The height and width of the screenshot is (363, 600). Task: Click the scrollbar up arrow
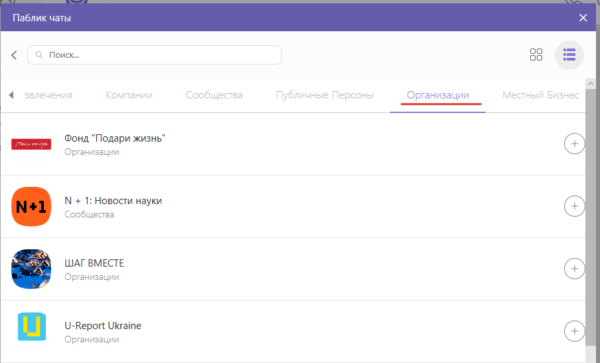click(590, 83)
